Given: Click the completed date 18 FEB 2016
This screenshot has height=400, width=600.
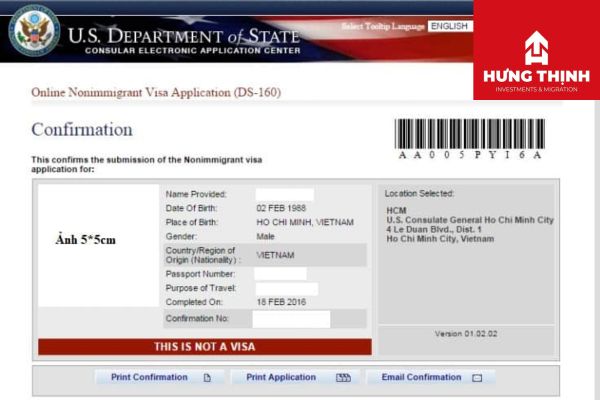Looking at the screenshot, I should 281,302.
